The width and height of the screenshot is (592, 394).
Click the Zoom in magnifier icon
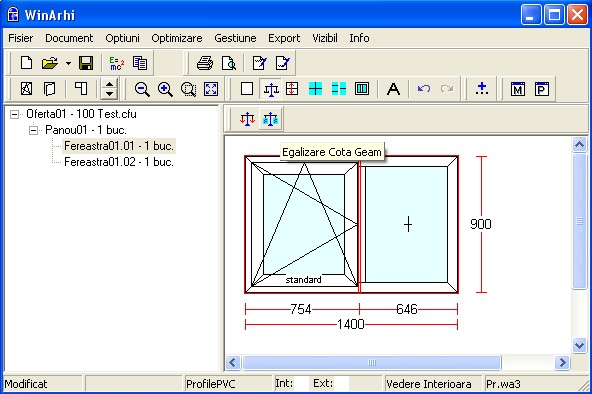tap(165, 89)
